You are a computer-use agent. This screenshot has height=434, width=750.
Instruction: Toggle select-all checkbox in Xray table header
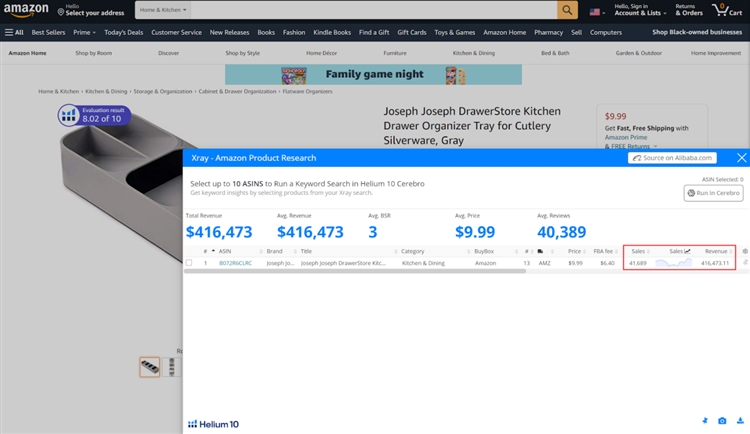tap(189, 251)
